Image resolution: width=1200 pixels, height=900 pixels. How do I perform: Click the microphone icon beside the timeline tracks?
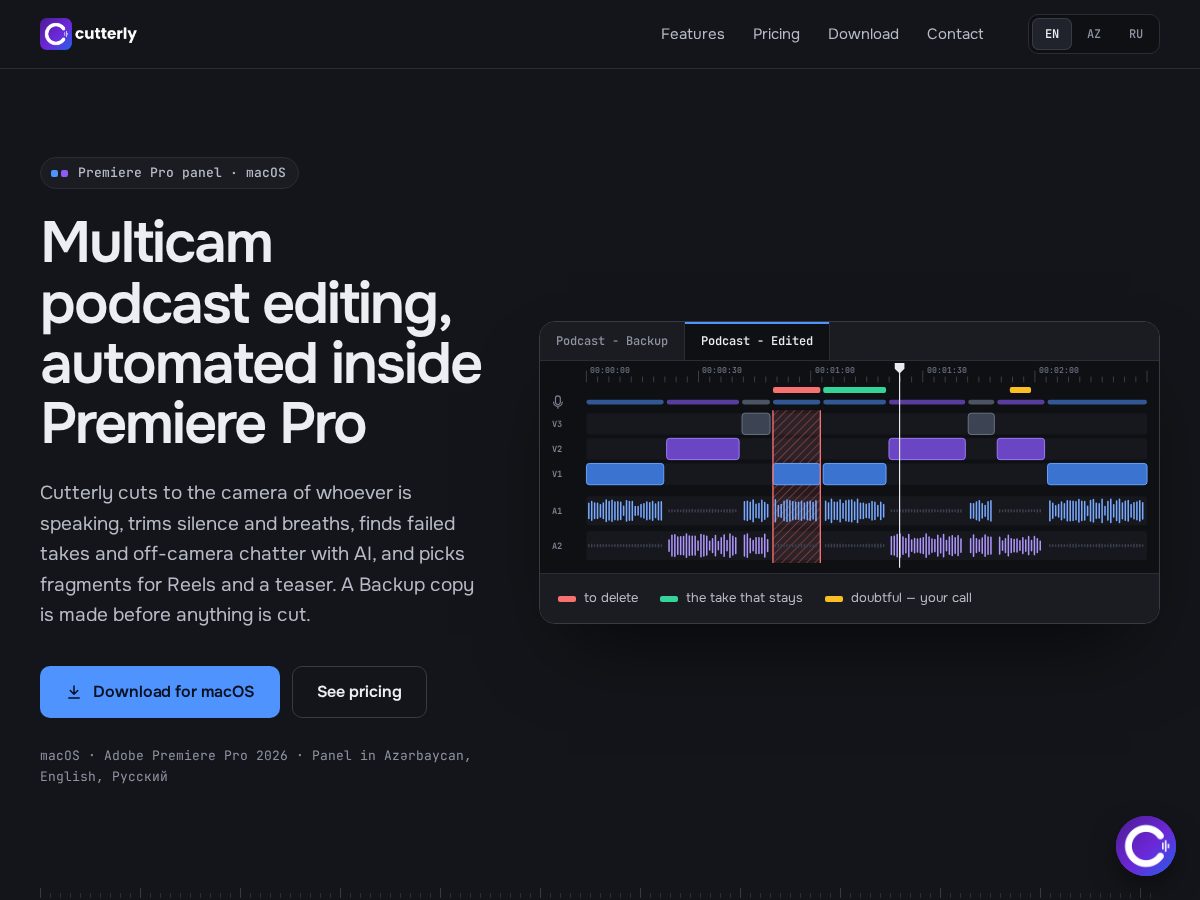pyautogui.click(x=558, y=402)
